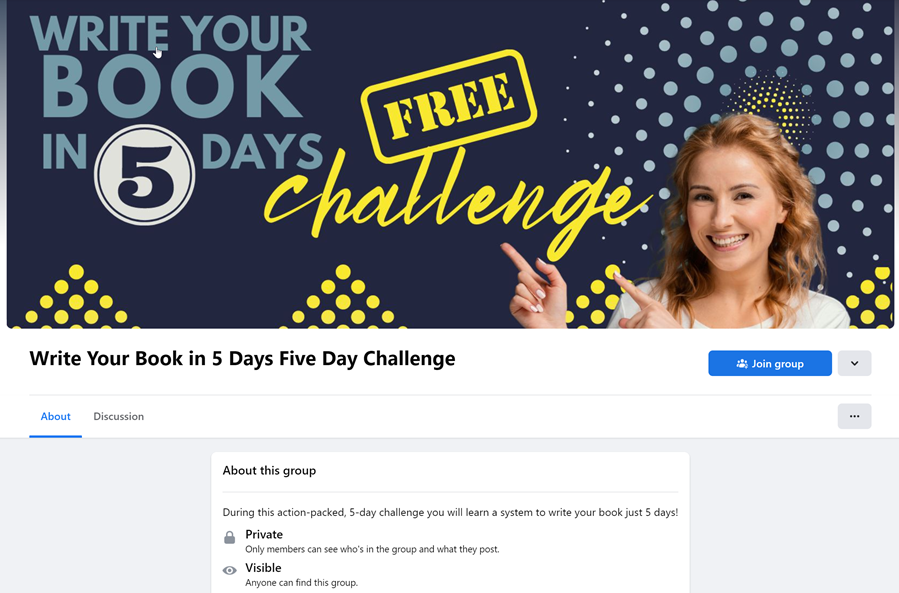
Task: Click the Private lock icon
Action: 229,537
